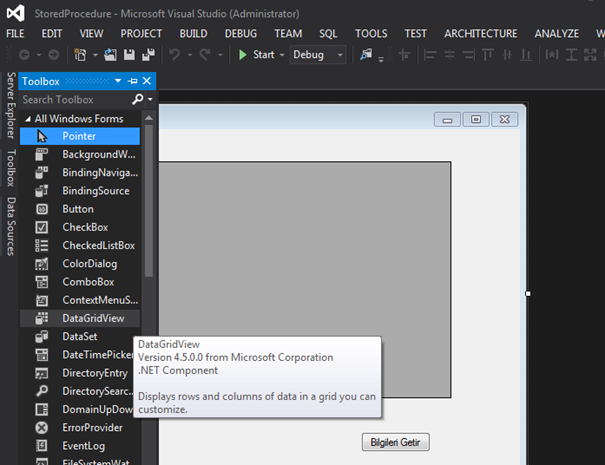The height and width of the screenshot is (465, 605).
Task: Open the toolbar overflow options arrow
Action: point(381,59)
